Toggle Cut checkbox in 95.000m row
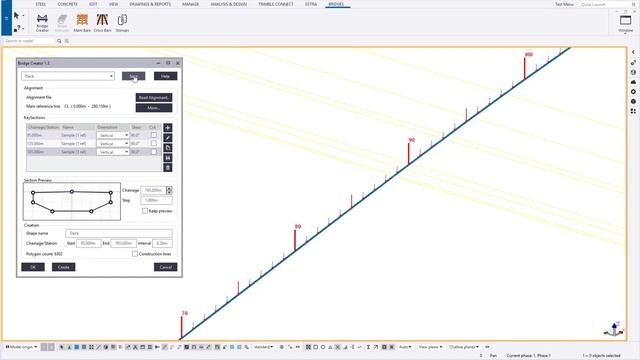 (x=153, y=135)
